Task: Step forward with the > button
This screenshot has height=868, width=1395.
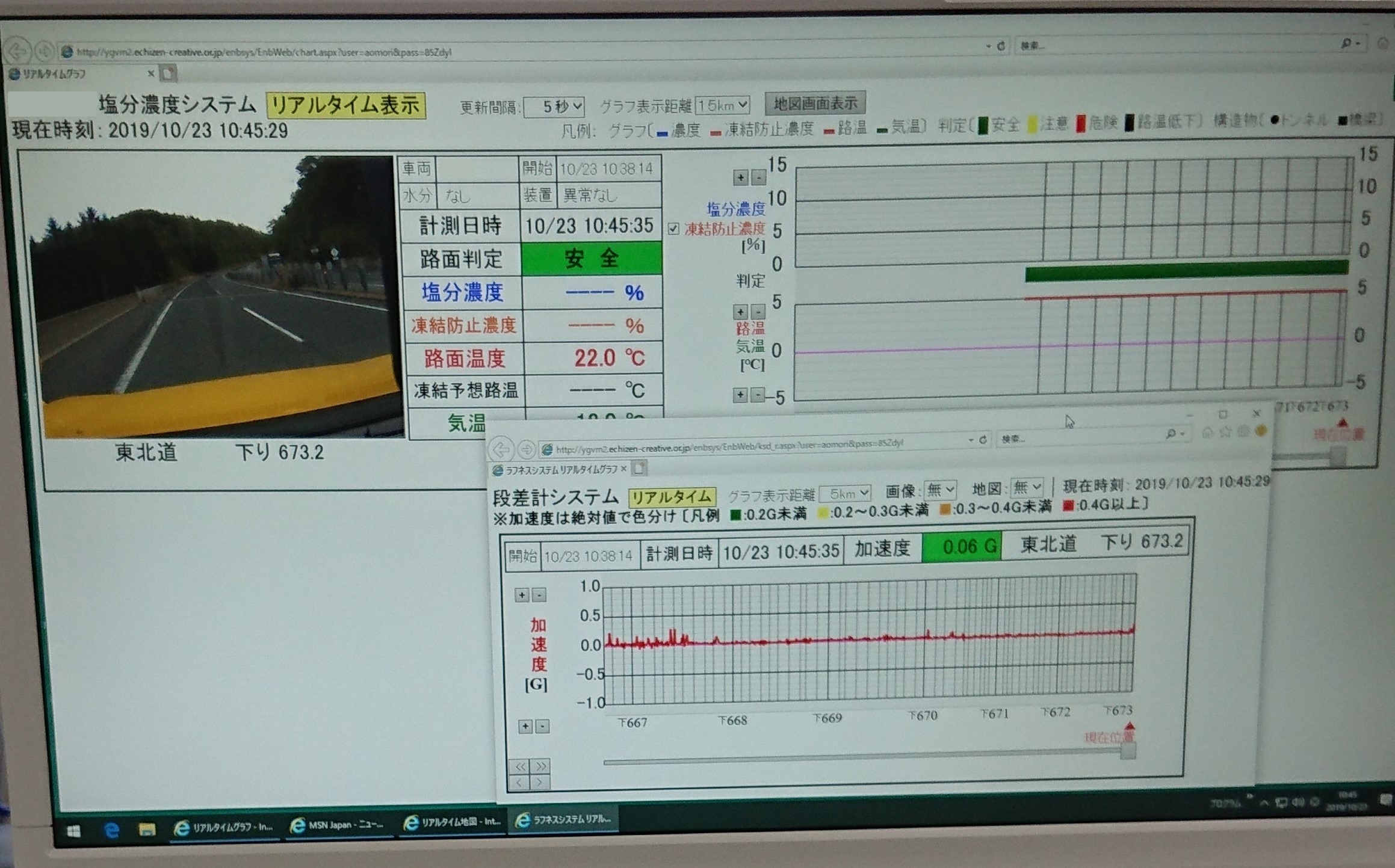Action: [x=541, y=782]
